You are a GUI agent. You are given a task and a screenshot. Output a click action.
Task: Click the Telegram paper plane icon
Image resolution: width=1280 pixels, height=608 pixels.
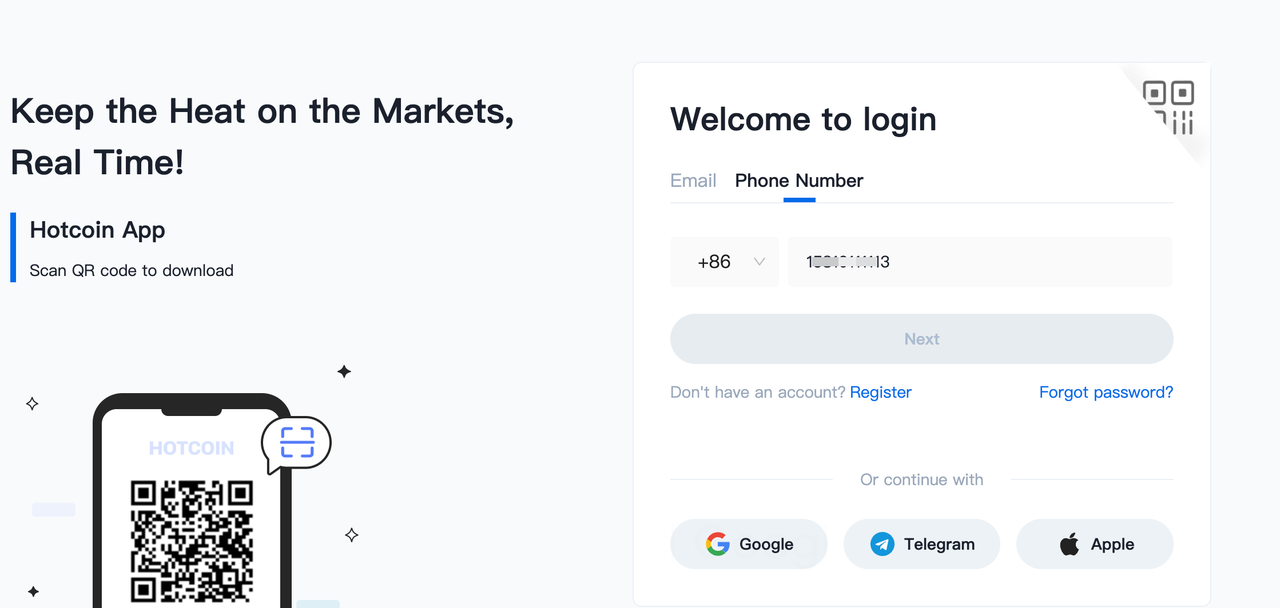[x=882, y=544]
